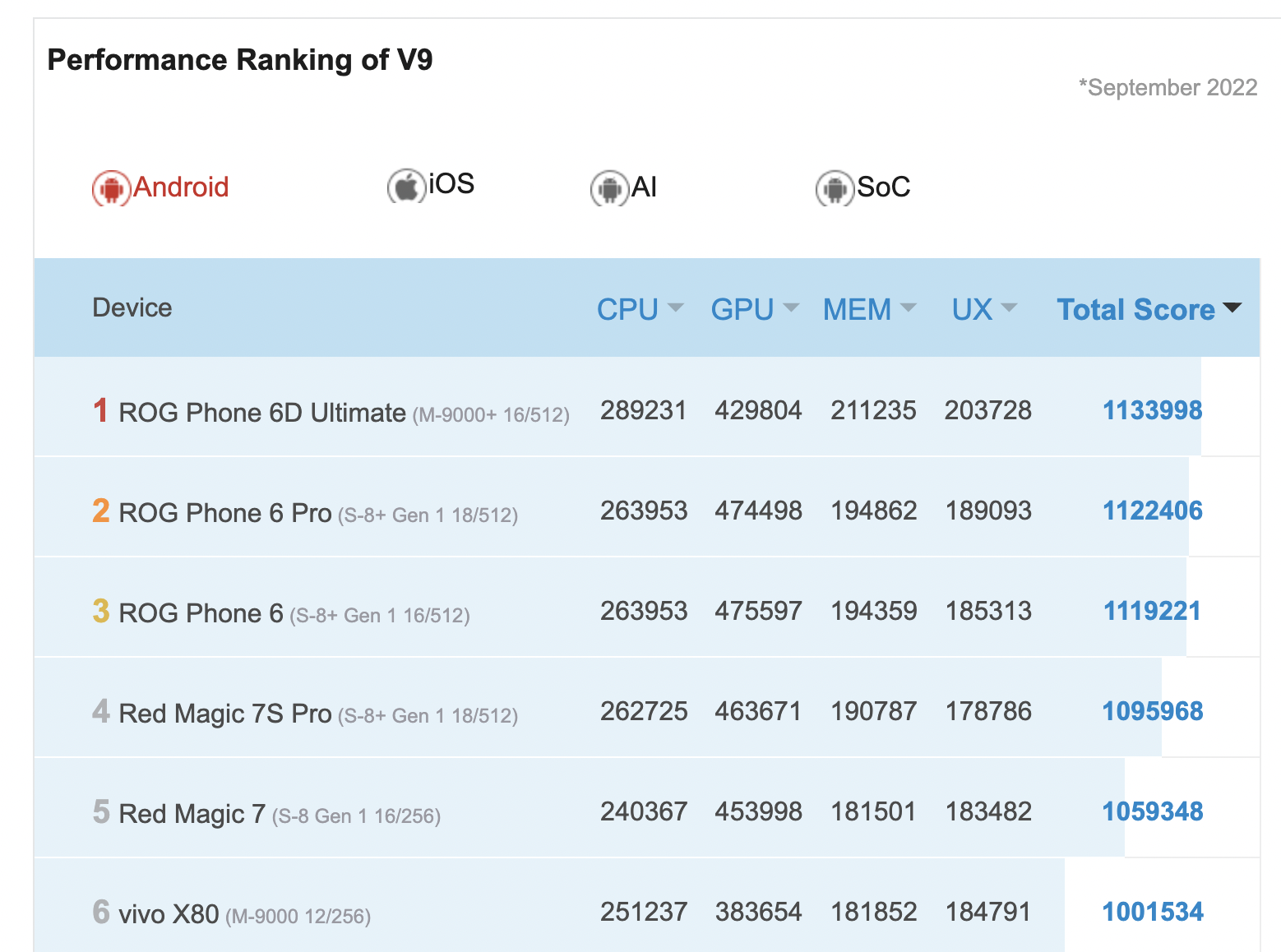
Task: Click CPU score 262725
Action: (x=643, y=711)
